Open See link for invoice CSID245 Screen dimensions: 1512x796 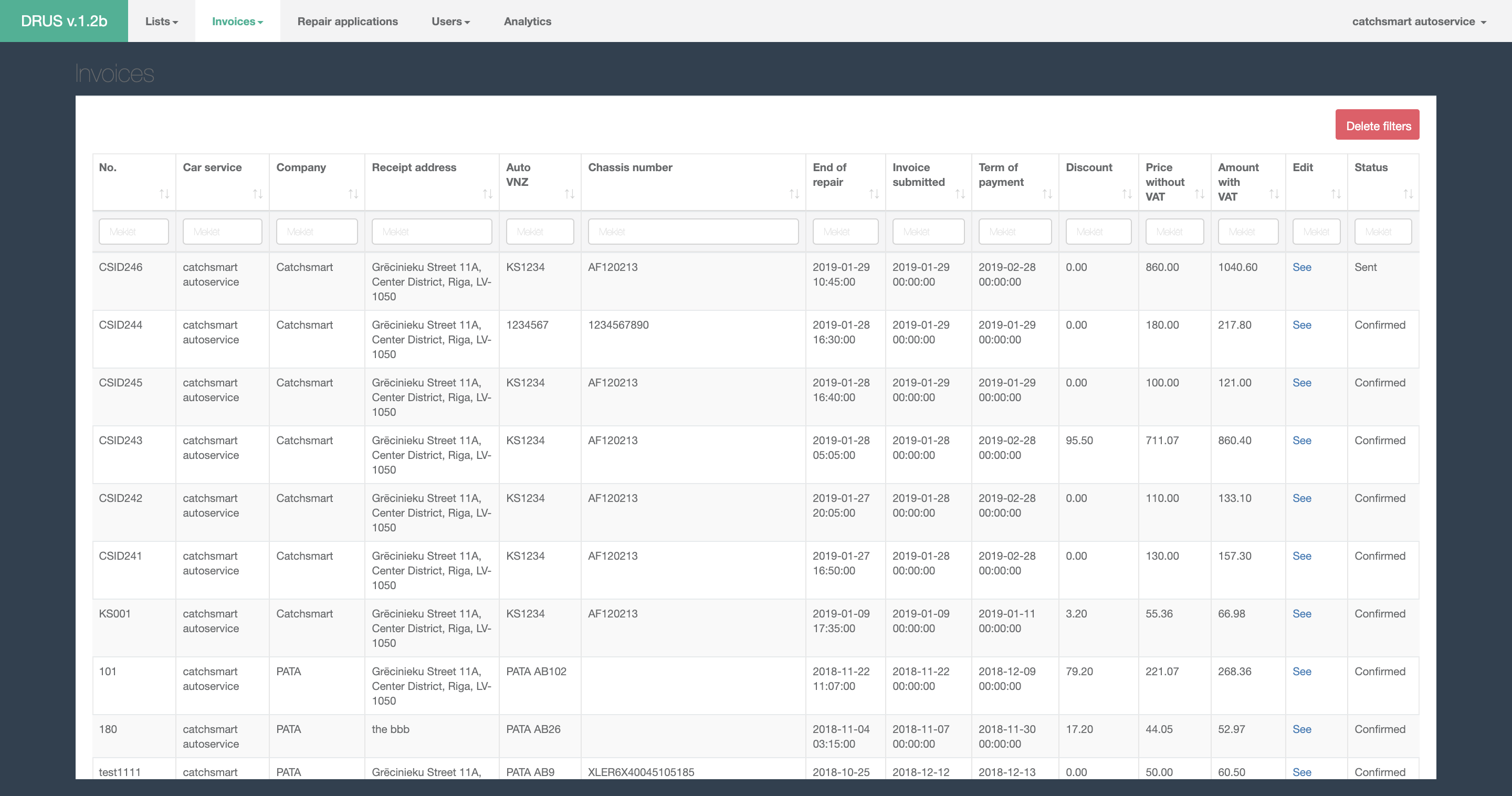(1302, 383)
